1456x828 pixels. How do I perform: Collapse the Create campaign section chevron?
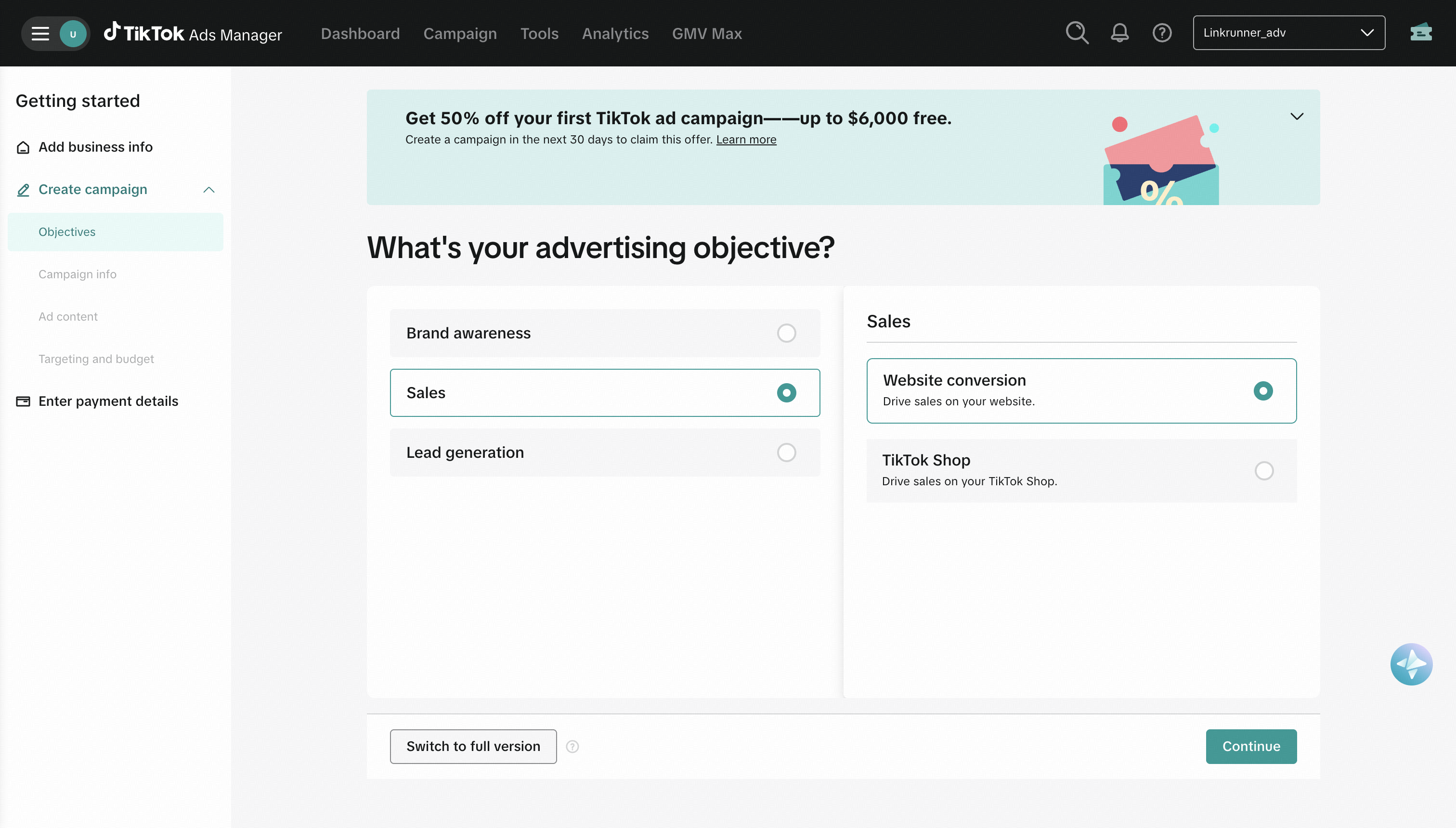(x=209, y=190)
